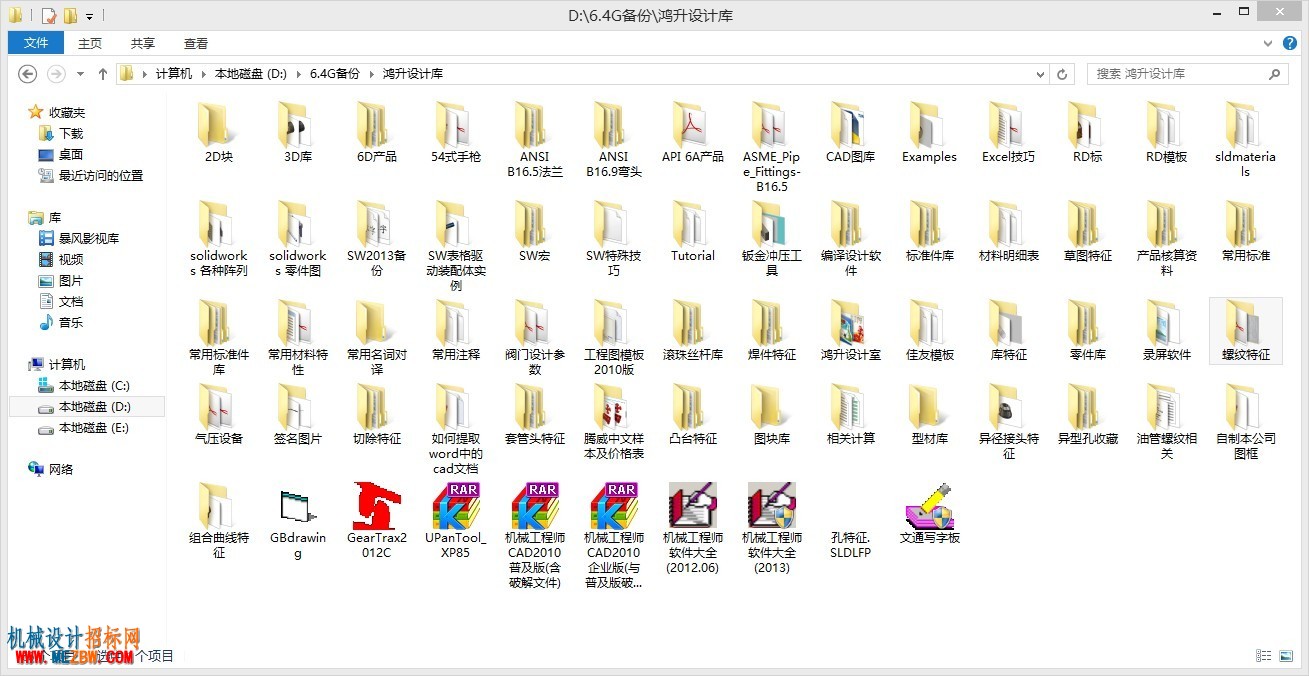This screenshot has width=1309, height=676.
Task: Switch to large icons view in status bar
Action: click(1285, 656)
